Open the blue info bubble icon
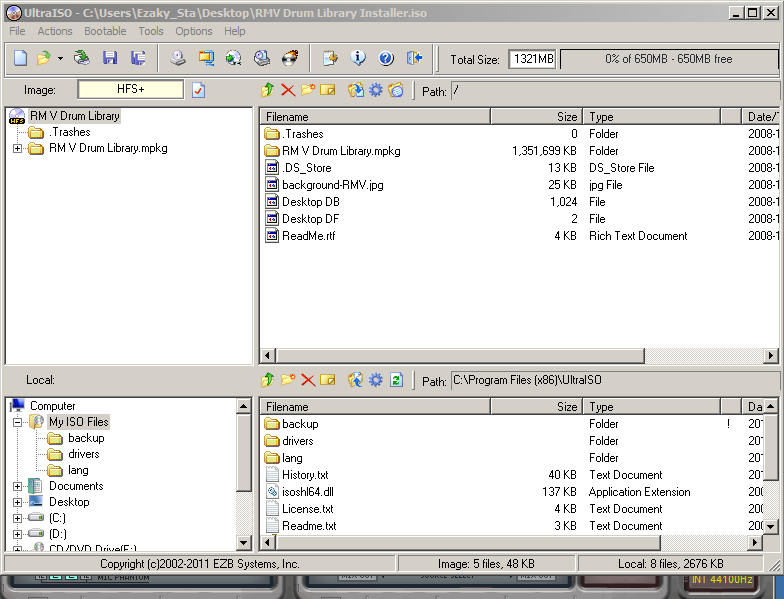This screenshot has height=599, width=784. (358, 58)
